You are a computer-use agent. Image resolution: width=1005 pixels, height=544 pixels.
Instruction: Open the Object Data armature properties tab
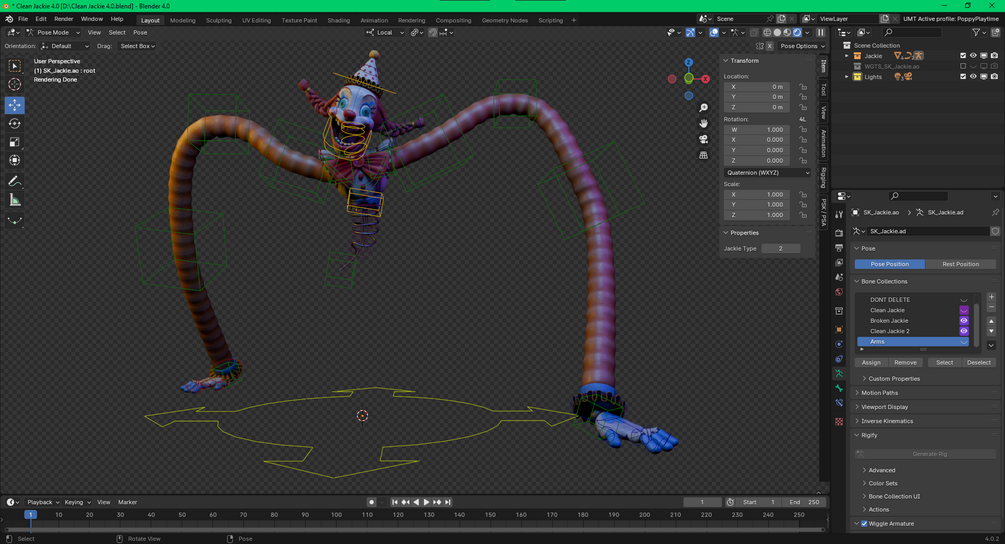(839, 373)
